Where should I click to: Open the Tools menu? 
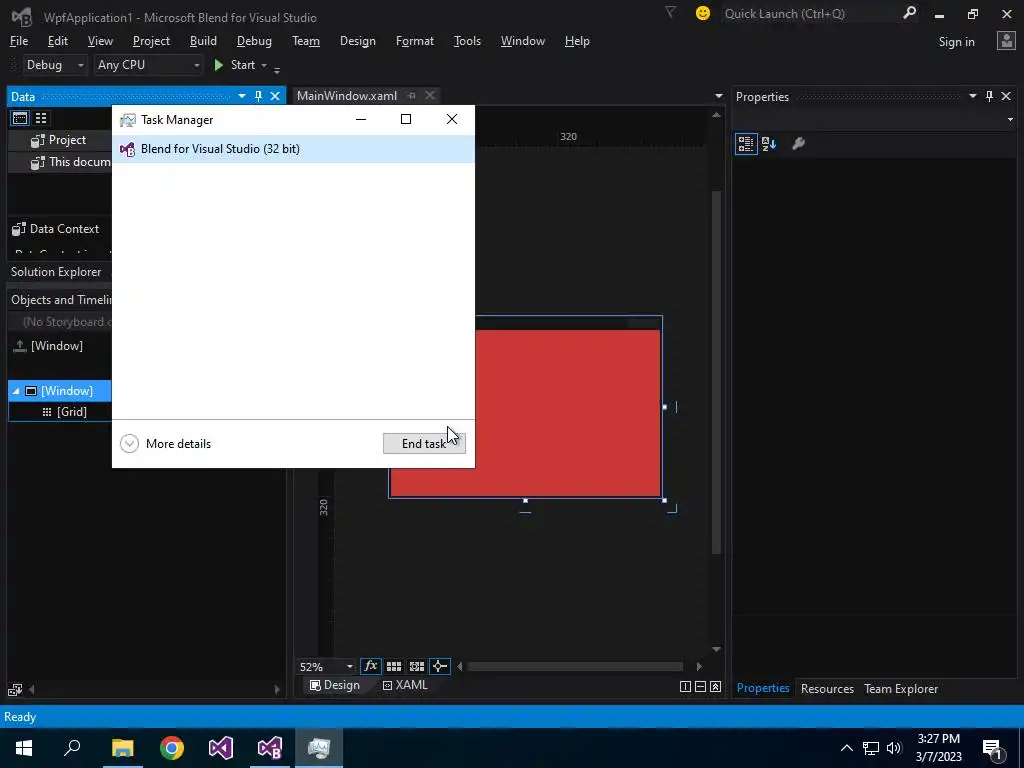coord(467,41)
